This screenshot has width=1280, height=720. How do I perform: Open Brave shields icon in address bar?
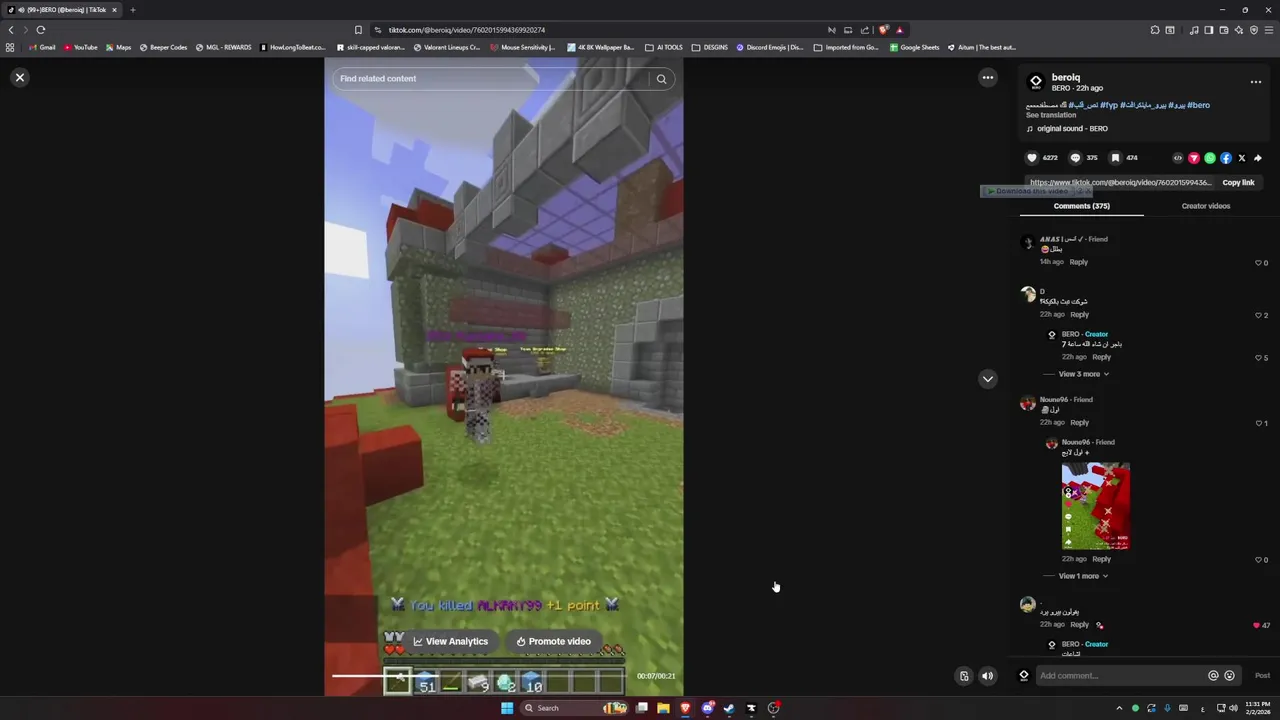click(883, 30)
